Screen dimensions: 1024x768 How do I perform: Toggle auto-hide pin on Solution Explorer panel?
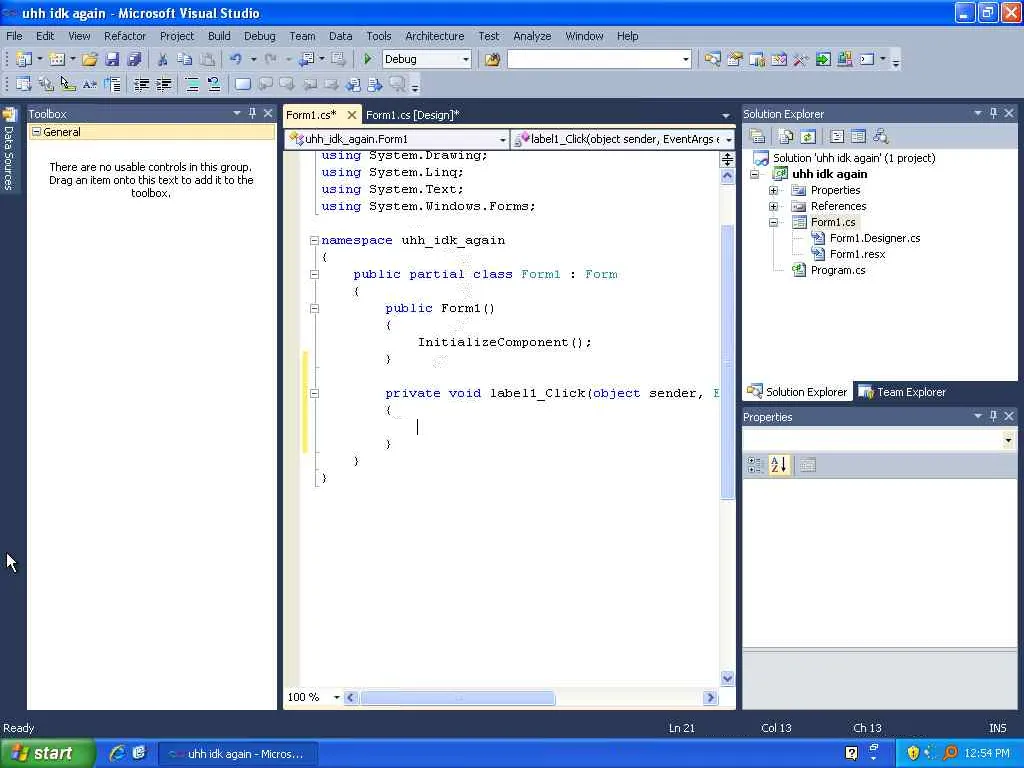pos(993,113)
